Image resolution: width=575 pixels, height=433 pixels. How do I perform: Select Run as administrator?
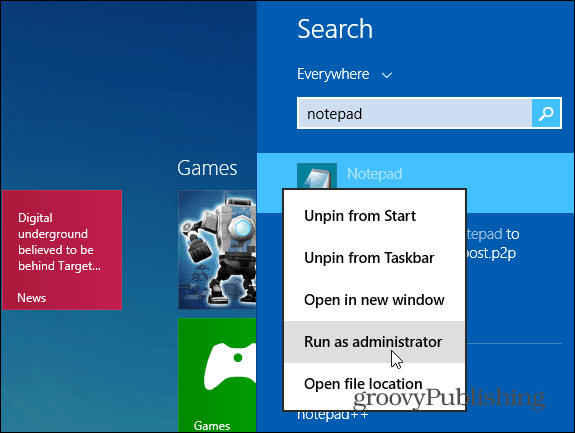coord(374,342)
